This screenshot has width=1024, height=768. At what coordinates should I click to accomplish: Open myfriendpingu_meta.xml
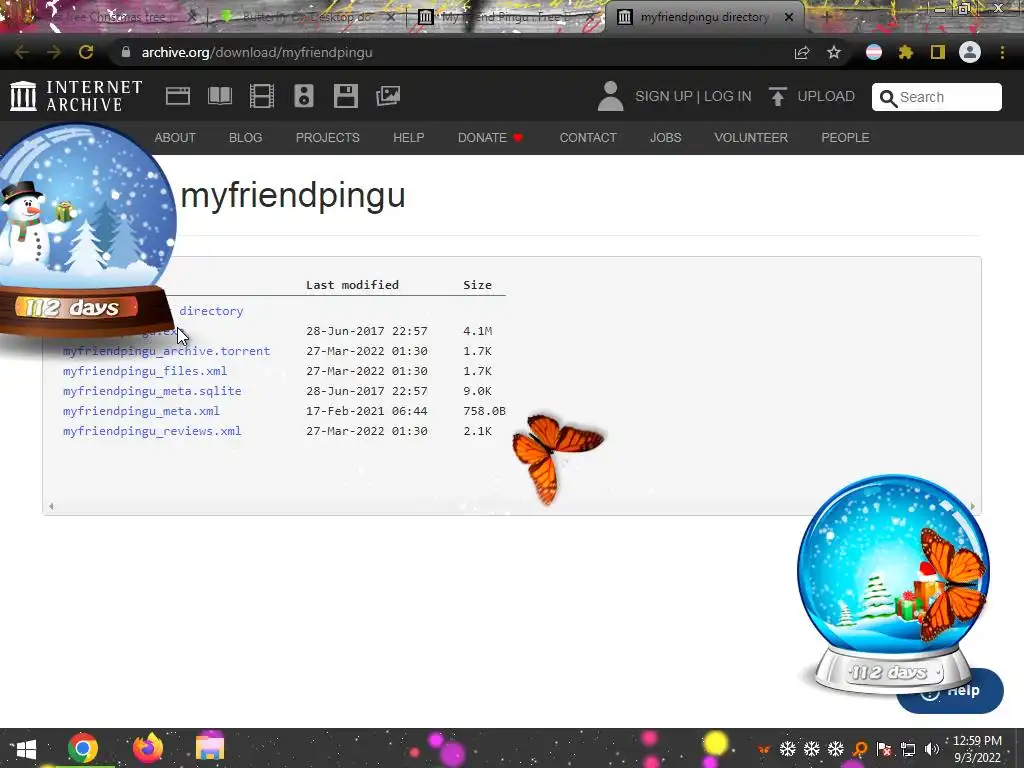point(141,411)
